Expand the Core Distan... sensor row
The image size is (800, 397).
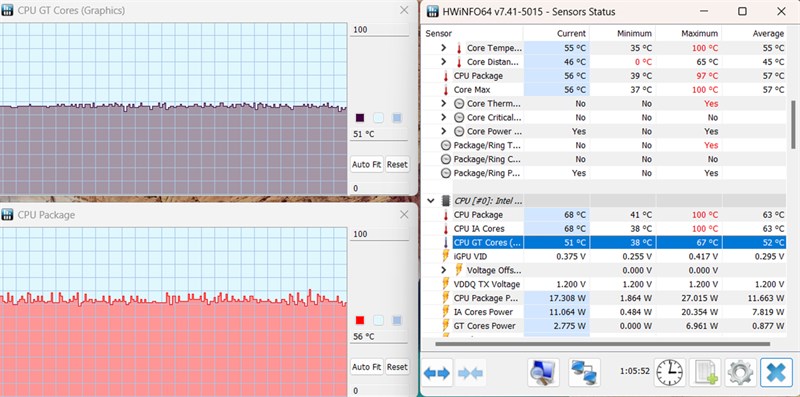click(444, 62)
